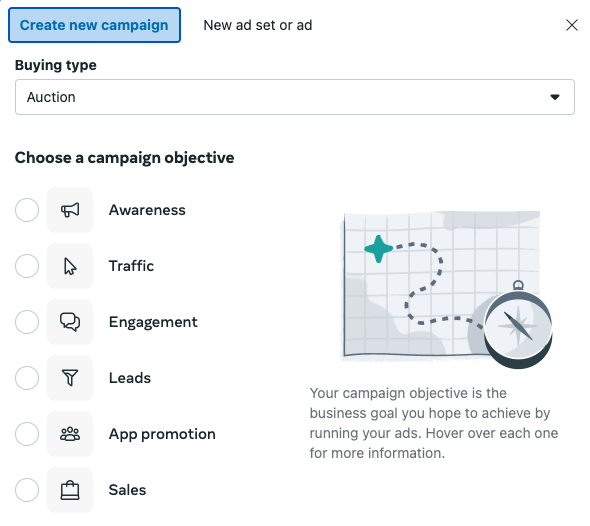The image size is (590, 526).
Task: Click the App promotion people icon
Action: point(70,434)
